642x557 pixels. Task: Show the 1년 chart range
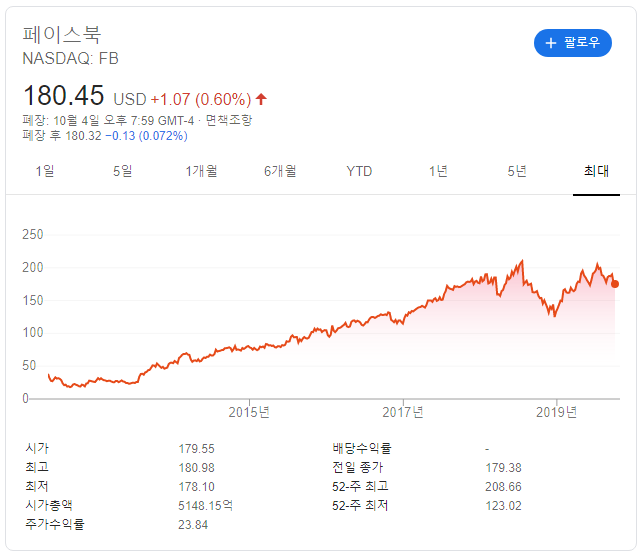tap(438, 171)
